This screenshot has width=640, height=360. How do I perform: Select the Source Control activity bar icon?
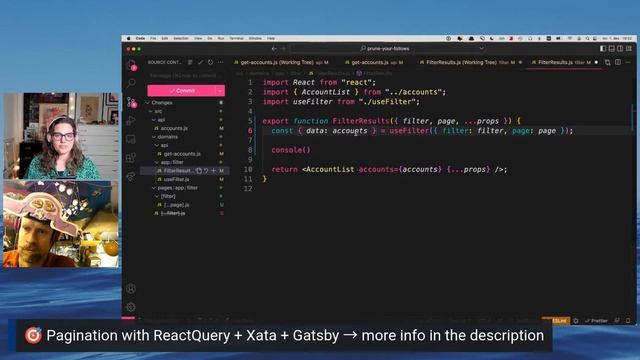(x=131, y=102)
